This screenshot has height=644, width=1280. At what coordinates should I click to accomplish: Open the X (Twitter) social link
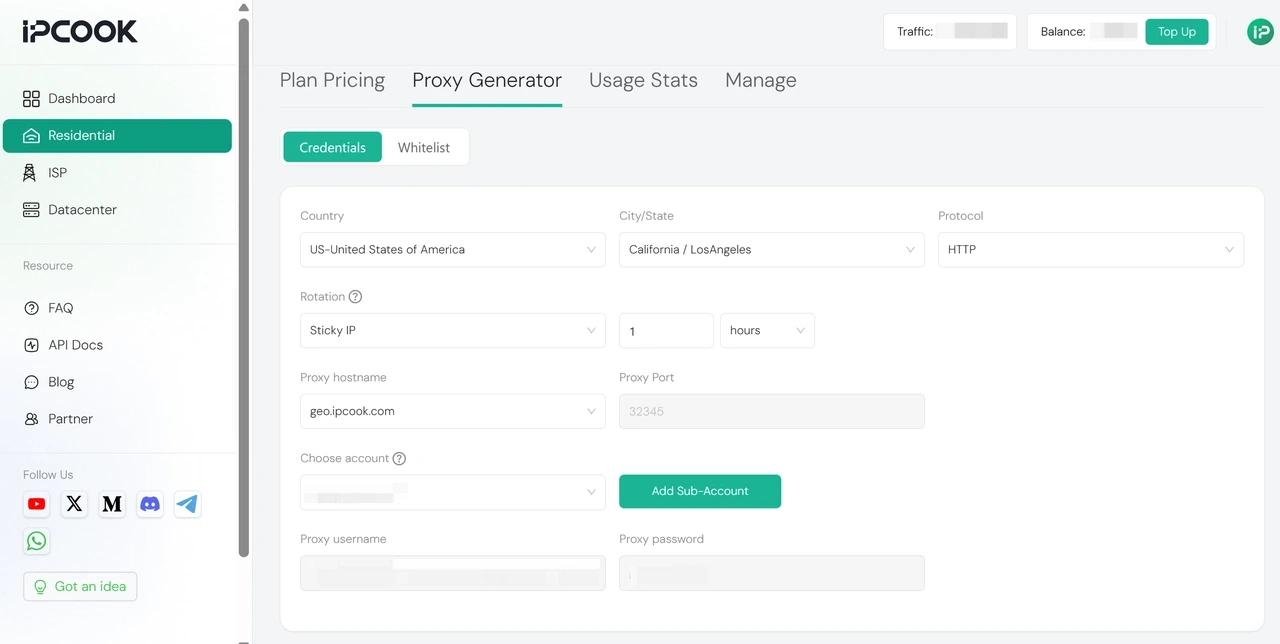[x=74, y=504]
